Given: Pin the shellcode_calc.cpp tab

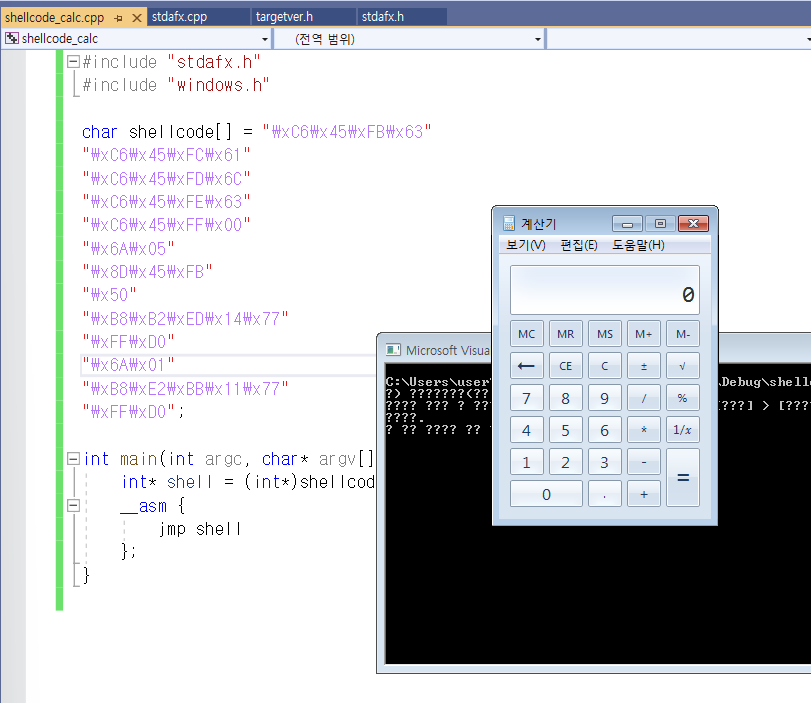Looking at the screenshot, I should pyautogui.click(x=119, y=18).
